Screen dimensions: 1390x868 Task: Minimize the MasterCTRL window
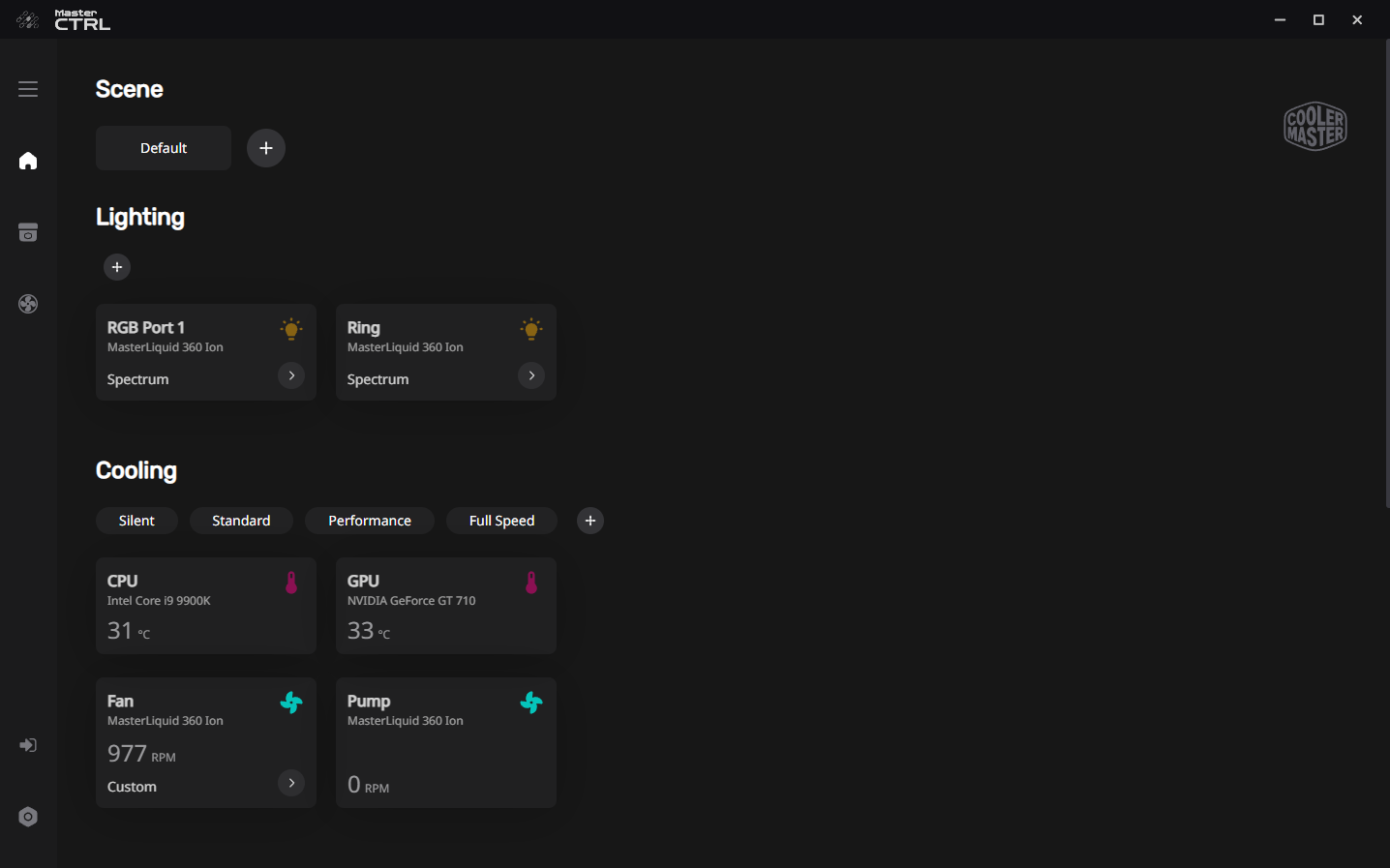point(1280,19)
